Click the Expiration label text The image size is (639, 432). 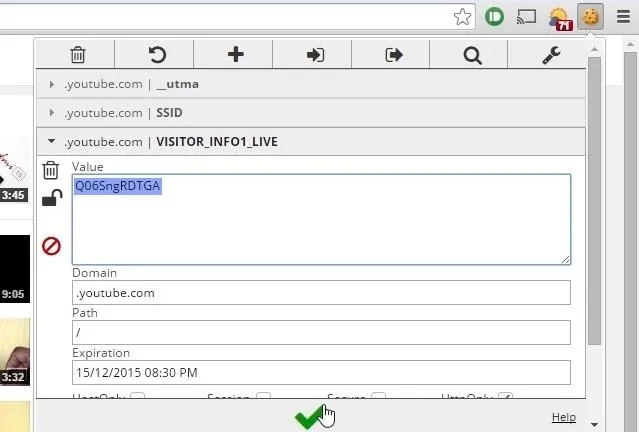(x=101, y=353)
